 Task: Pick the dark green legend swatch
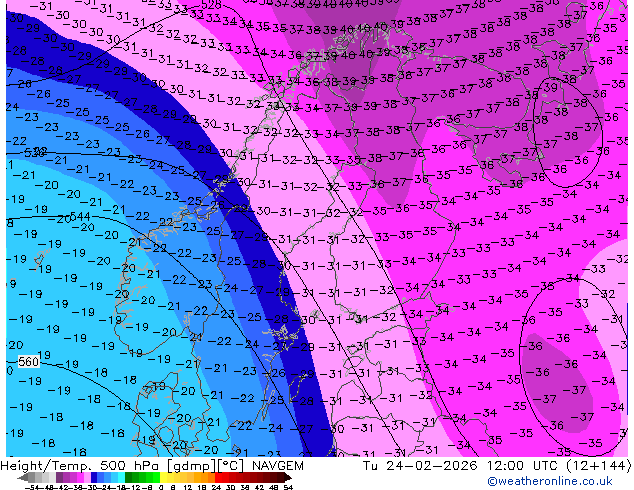[x=129, y=478]
